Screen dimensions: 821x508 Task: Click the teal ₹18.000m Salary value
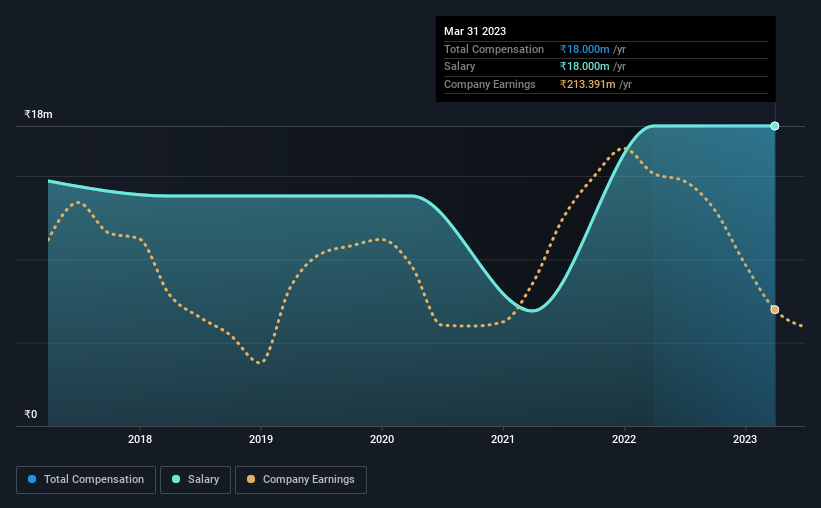coord(584,67)
